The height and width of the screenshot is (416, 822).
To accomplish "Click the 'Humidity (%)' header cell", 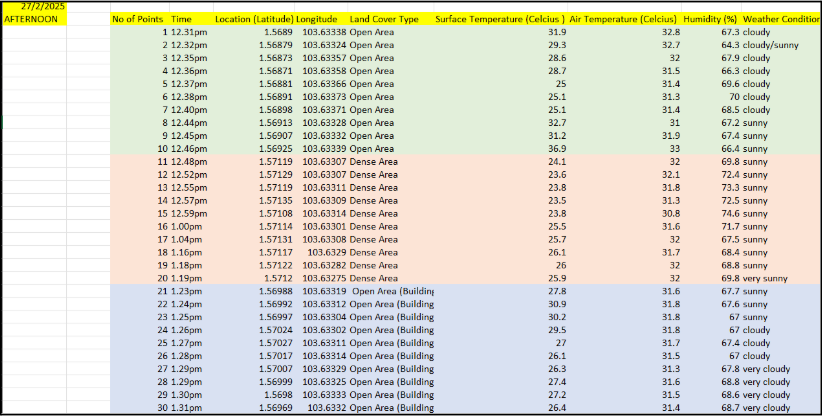I will coord(710,19).
